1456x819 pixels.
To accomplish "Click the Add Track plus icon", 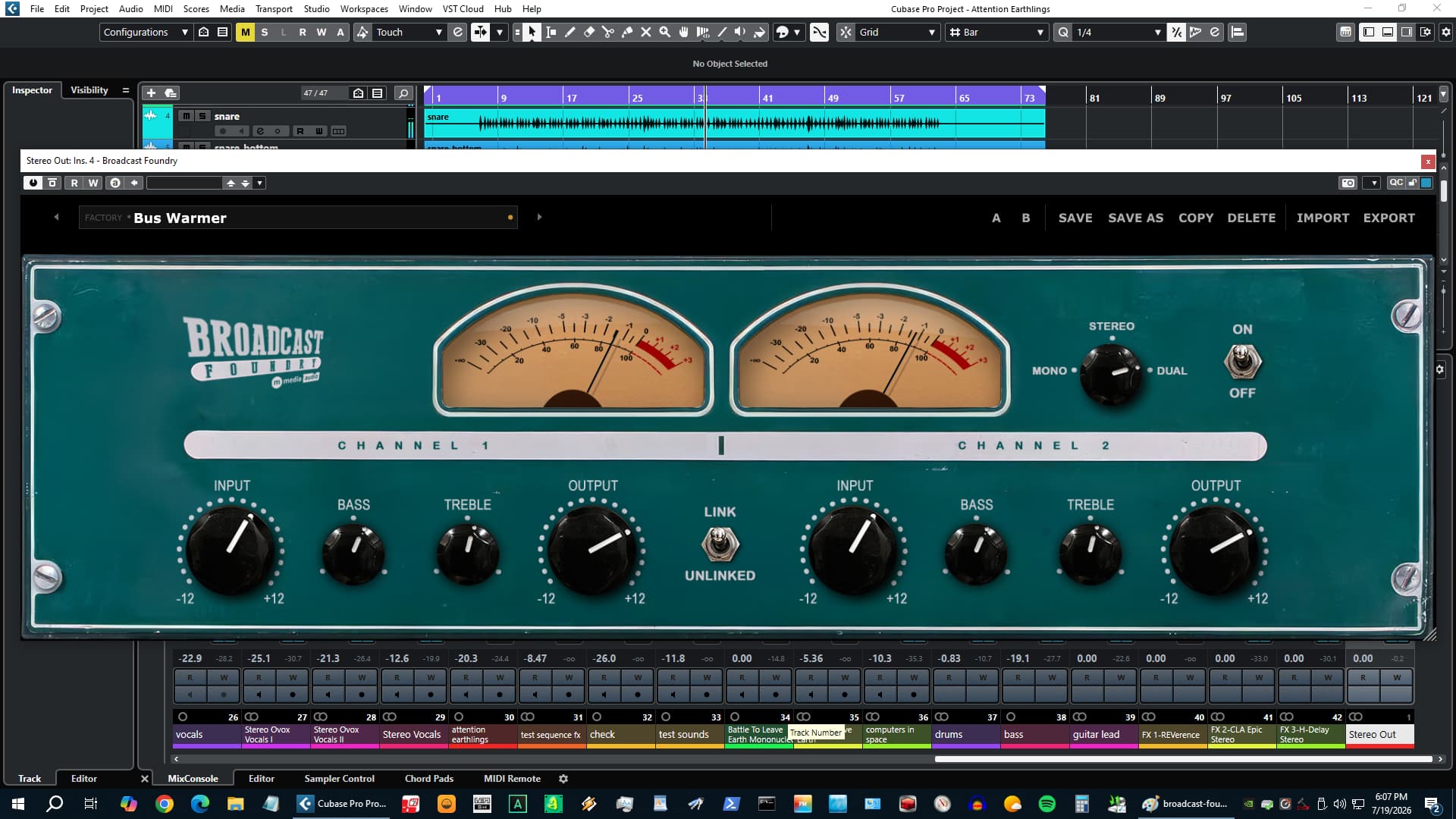I will tap(151, 93).
